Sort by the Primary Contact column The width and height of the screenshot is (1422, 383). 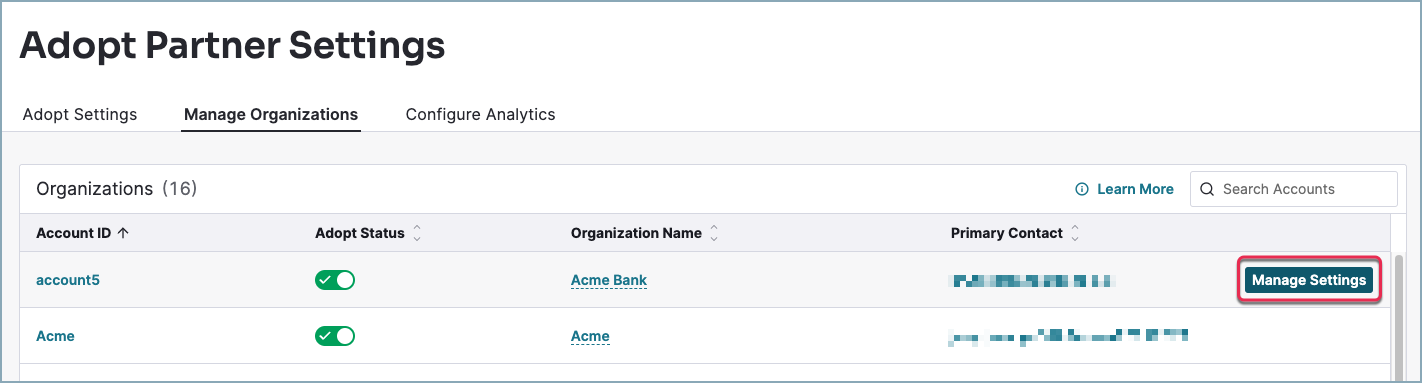tap(1075, 233)
